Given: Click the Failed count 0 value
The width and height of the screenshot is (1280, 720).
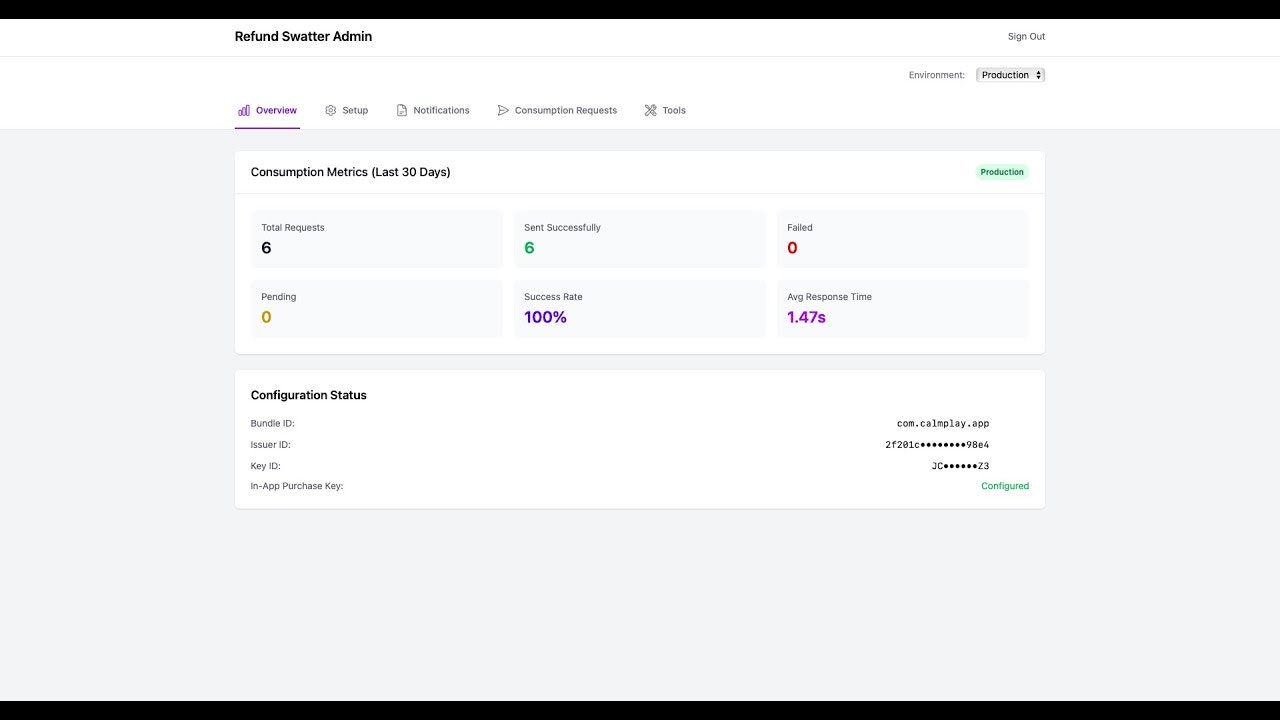Looking at the screenshot, I should coord(792,248).
